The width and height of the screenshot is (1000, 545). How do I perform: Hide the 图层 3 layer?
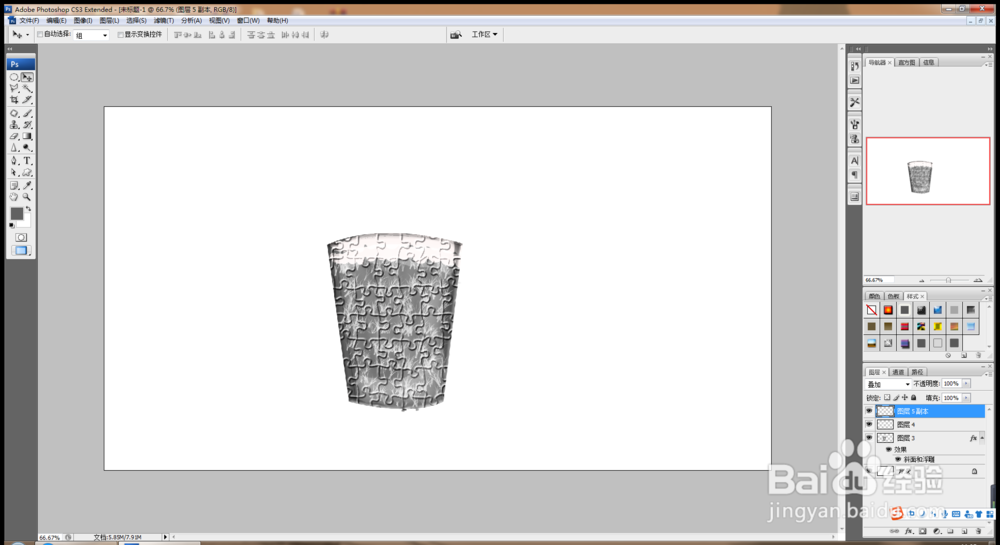(869, 438)
